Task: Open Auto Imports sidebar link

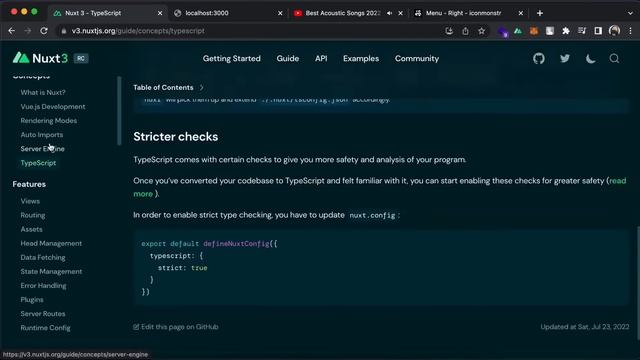Action: coord(42,135)
